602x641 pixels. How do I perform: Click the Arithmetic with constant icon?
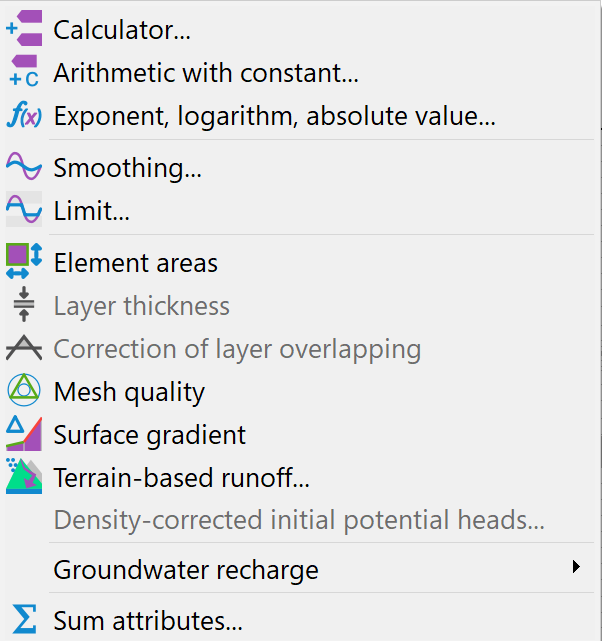[24, 72]
